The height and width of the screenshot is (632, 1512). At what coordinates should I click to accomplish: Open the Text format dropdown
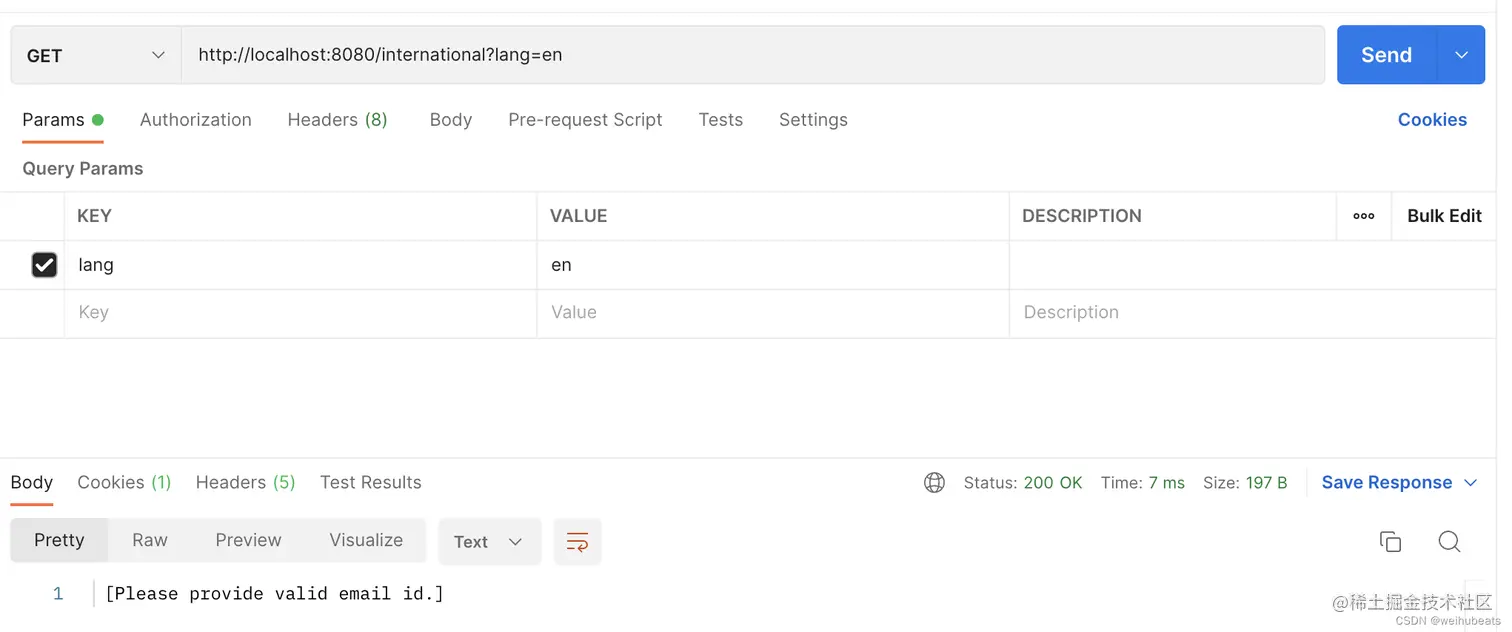(x=489, y=541)
